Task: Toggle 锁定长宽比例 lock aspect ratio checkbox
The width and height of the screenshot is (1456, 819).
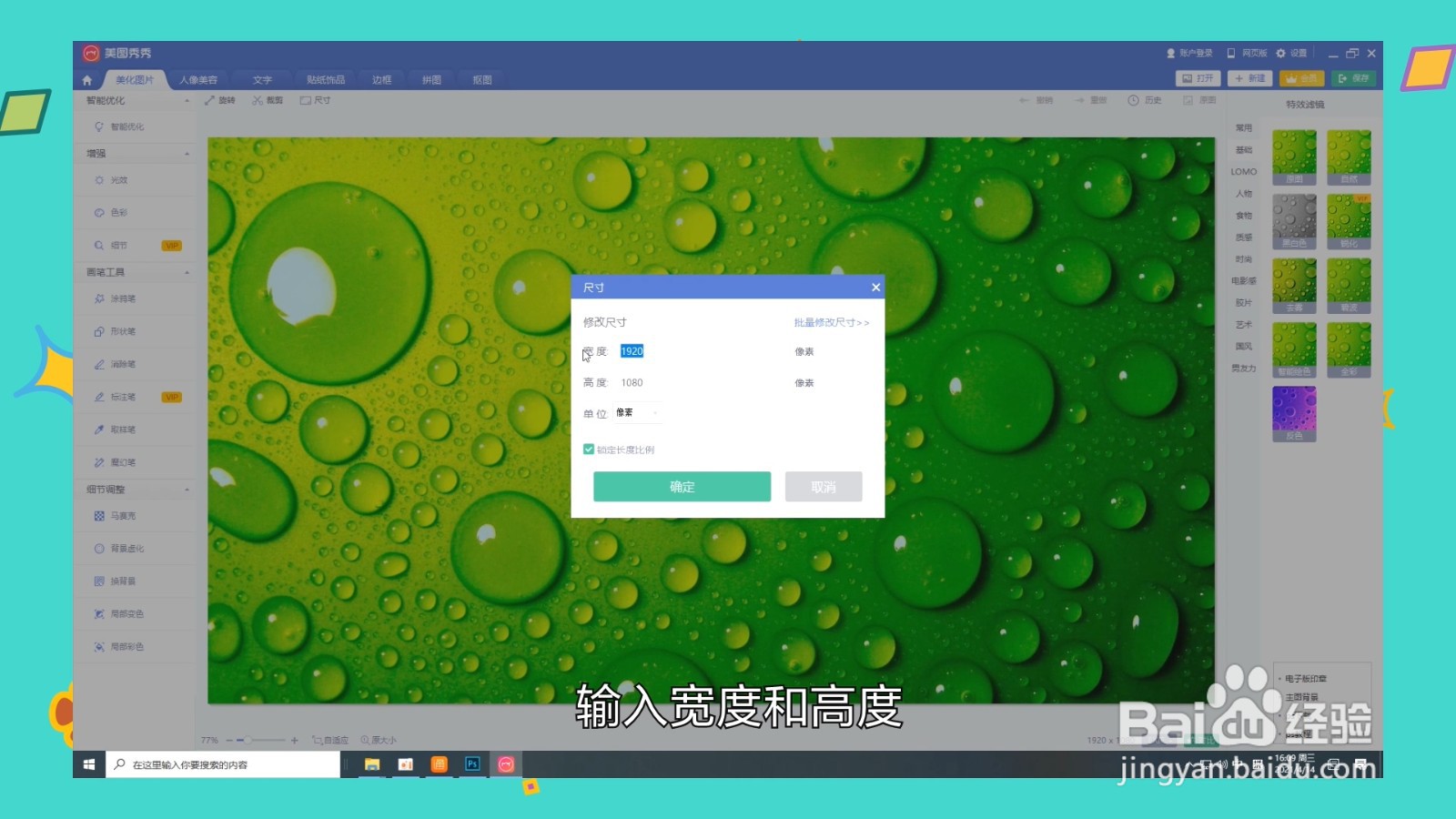Action: [589, 450]
